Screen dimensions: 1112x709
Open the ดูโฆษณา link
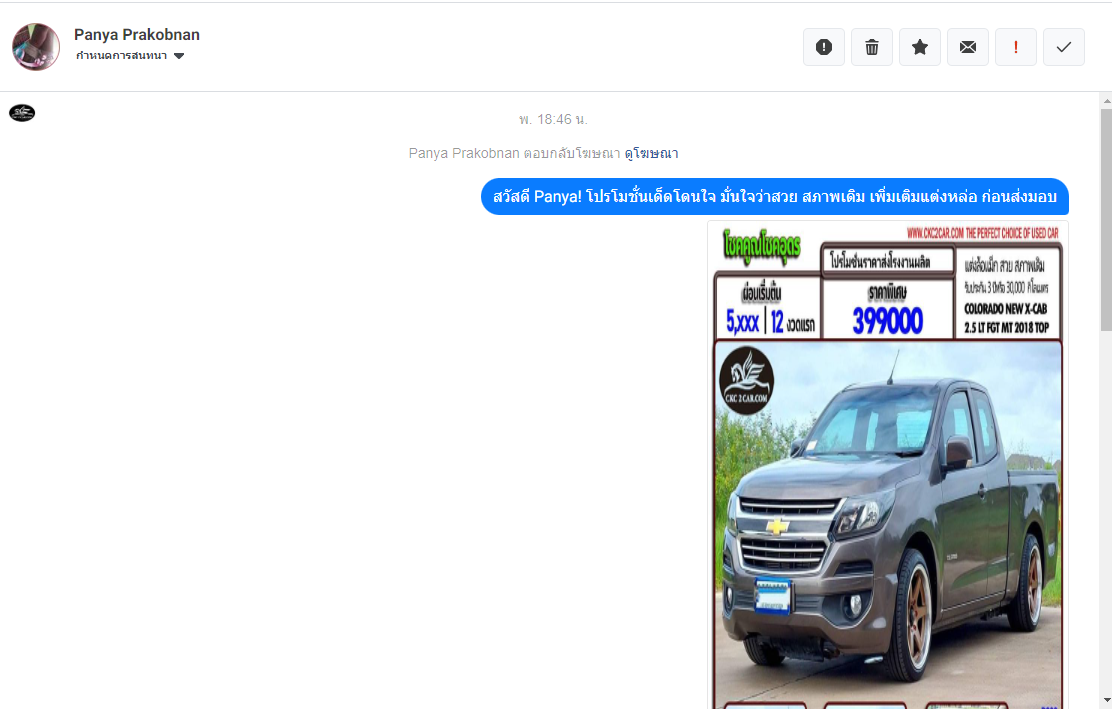(651, 153)
